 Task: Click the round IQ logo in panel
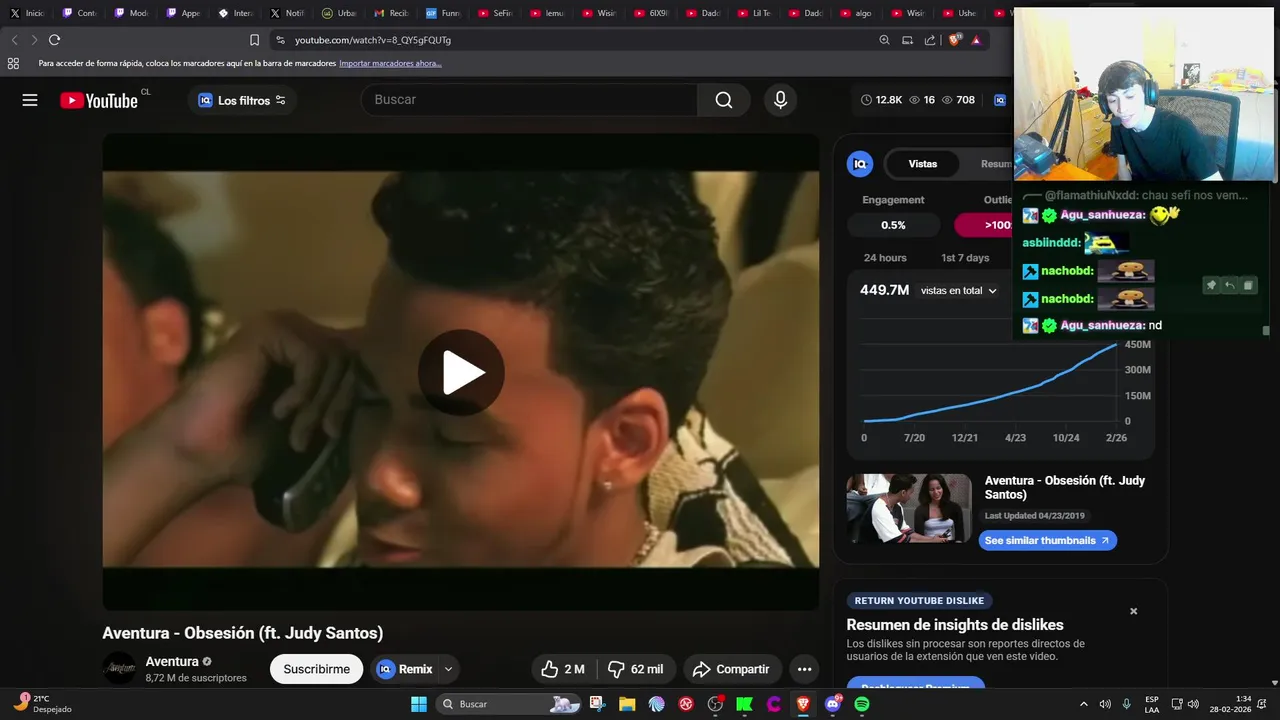860,164
